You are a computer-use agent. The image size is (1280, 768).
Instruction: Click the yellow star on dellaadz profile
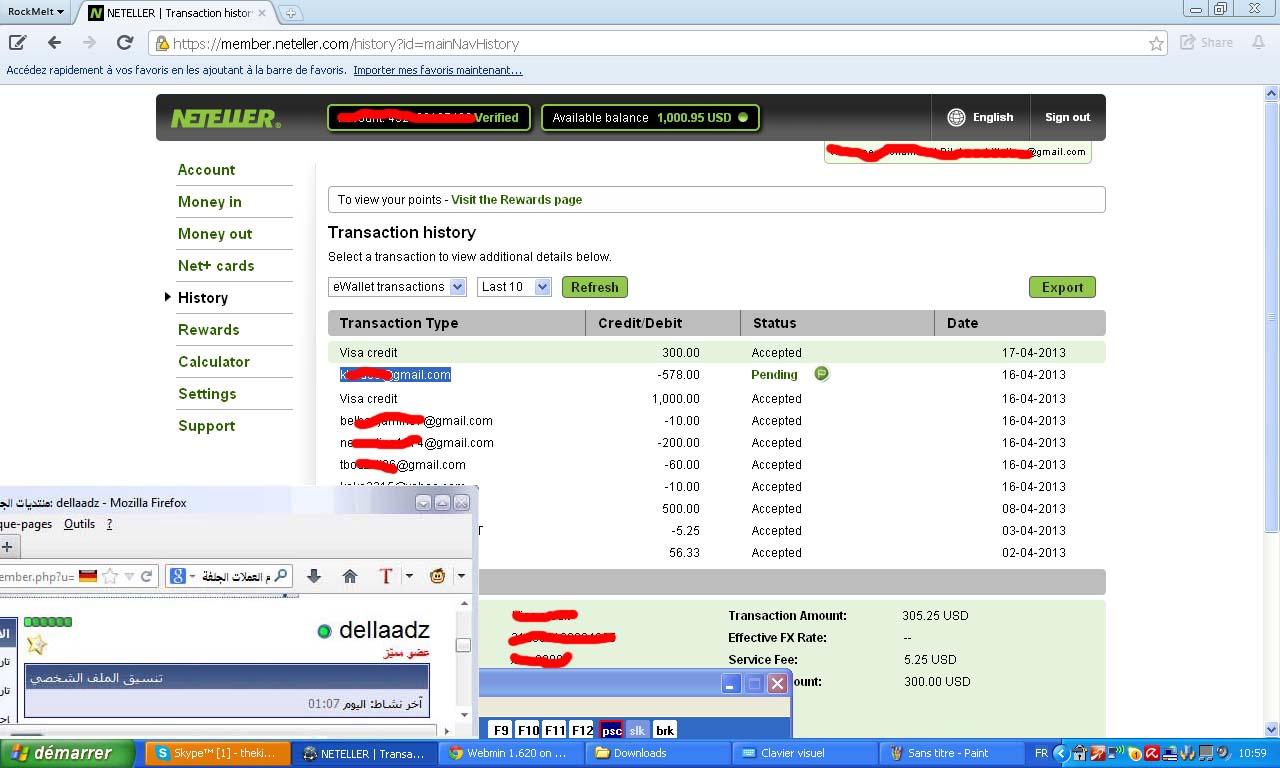36,644
